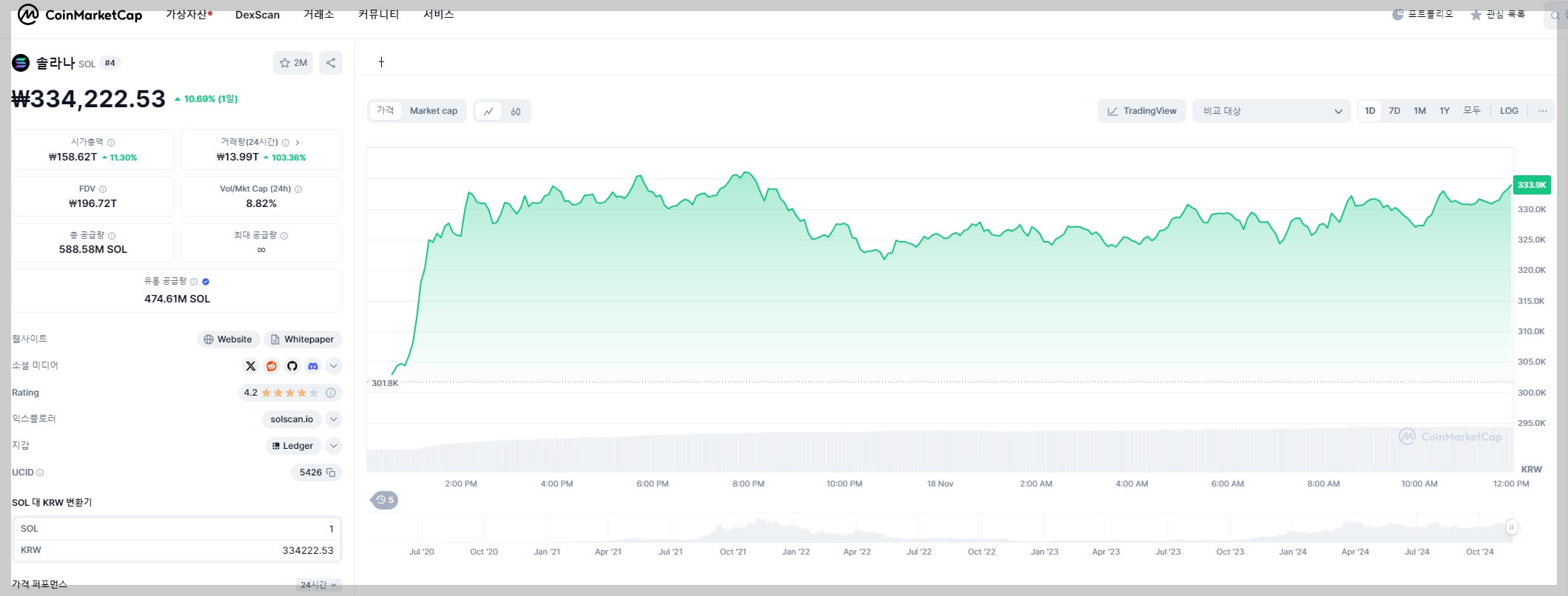
Task: Click info icon next to 총 공급량
Action: pyautogui.click(x=112, y=236)
